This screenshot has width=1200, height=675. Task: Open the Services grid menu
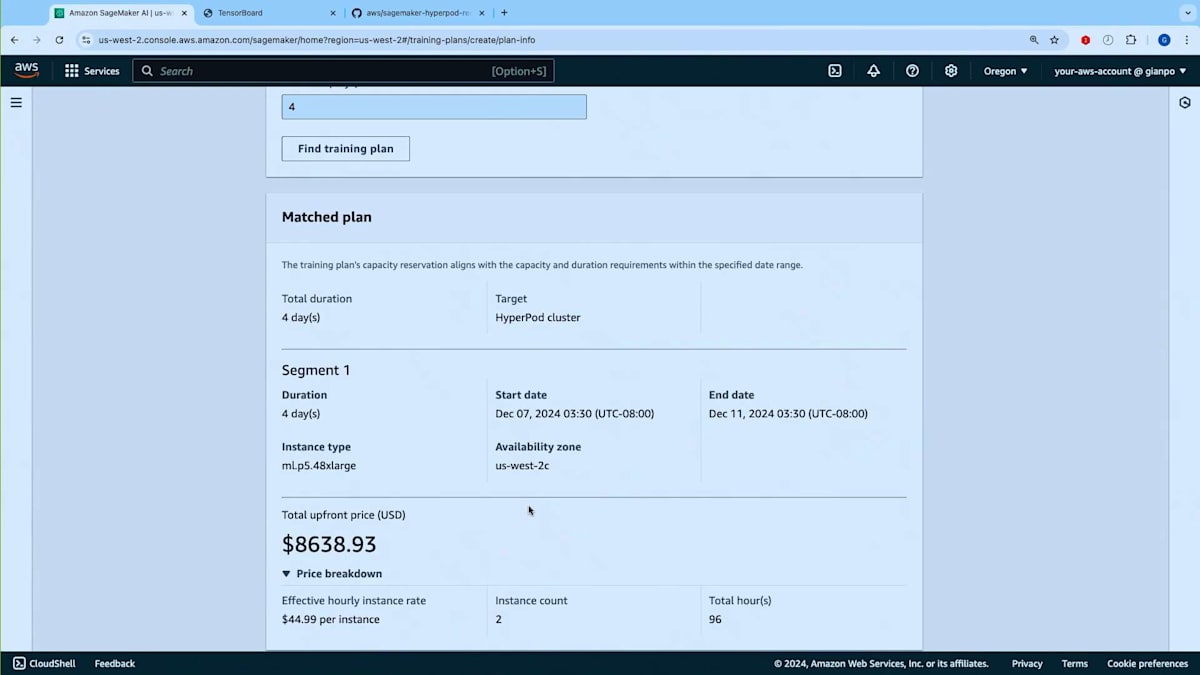point(92,71)
